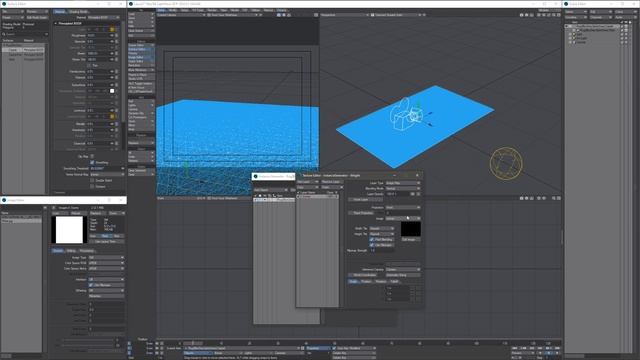Click the white swatch in Surface Editor

112,91
